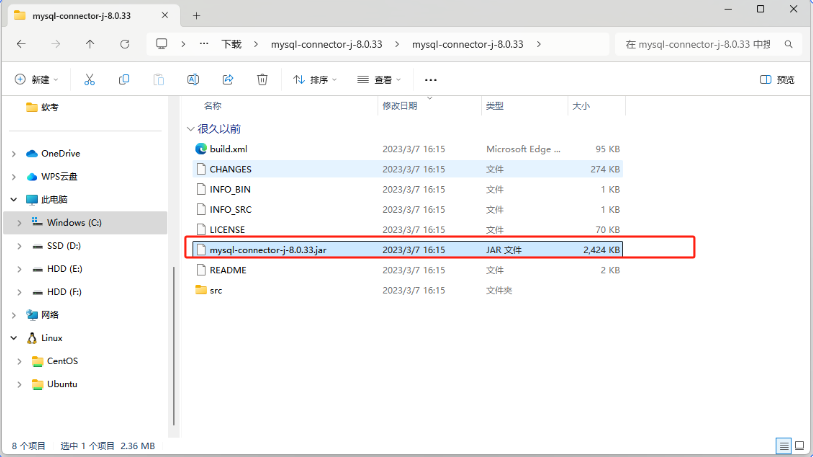
Task: Switch to large icons view in status bar
Action: pos(800,446)
